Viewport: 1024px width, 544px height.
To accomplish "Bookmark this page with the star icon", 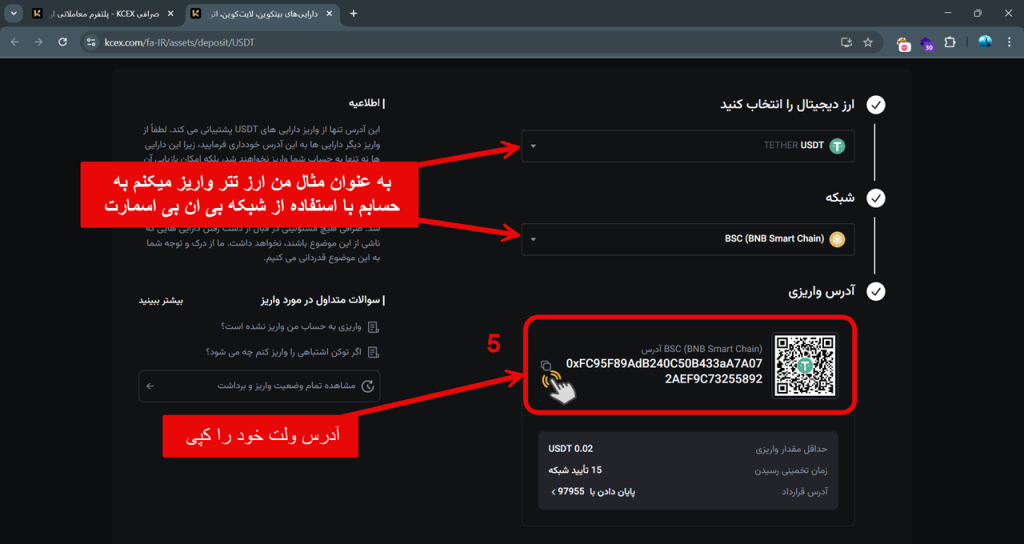I will pos(868,42).
